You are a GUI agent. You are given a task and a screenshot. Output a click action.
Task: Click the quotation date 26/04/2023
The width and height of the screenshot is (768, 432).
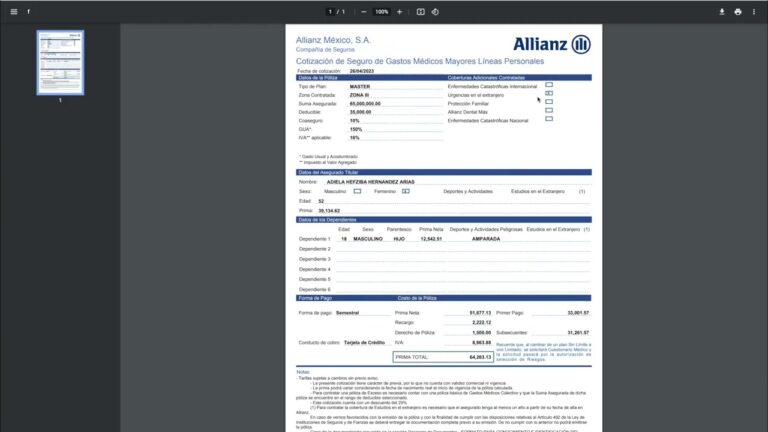[x=361, y=71]
